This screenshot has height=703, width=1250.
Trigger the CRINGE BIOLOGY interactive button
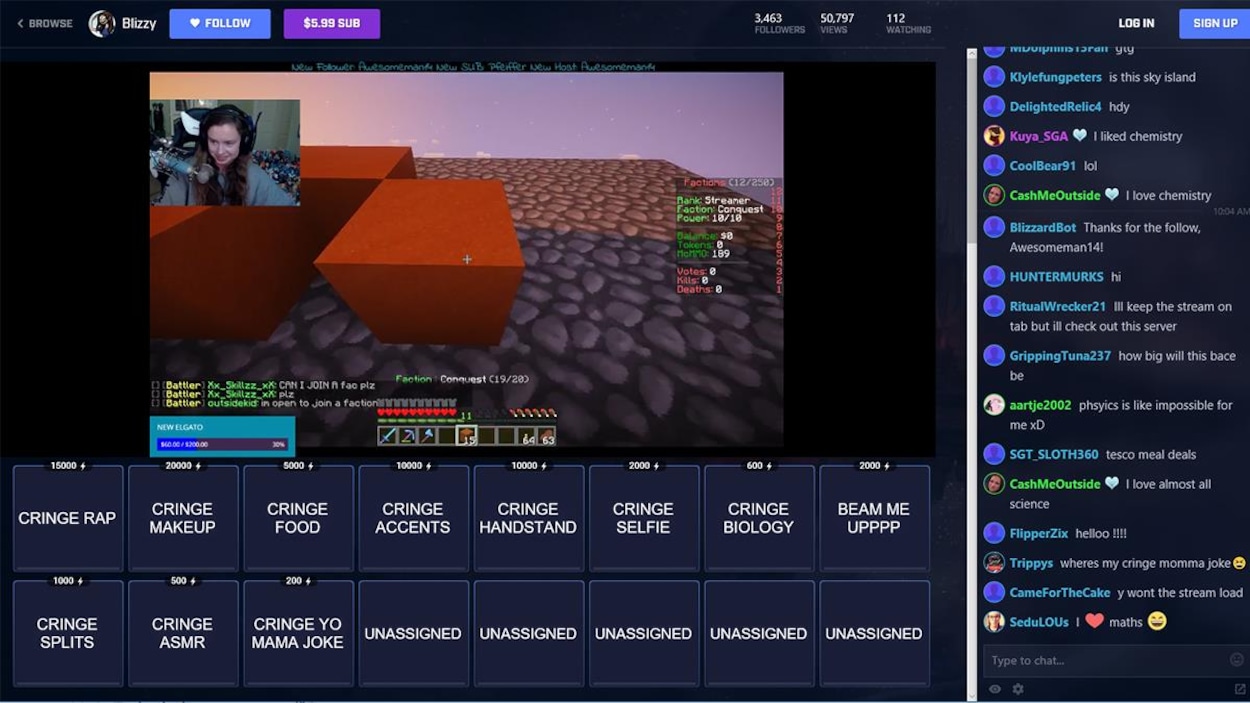click(x=758, y=518)
